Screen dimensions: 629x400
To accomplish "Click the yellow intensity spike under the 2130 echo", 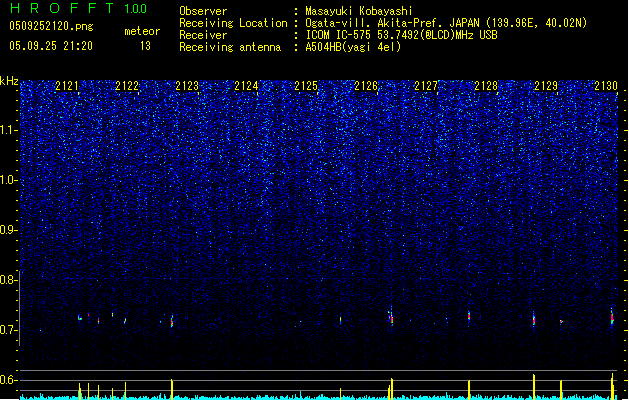I will tap(613, 386).
